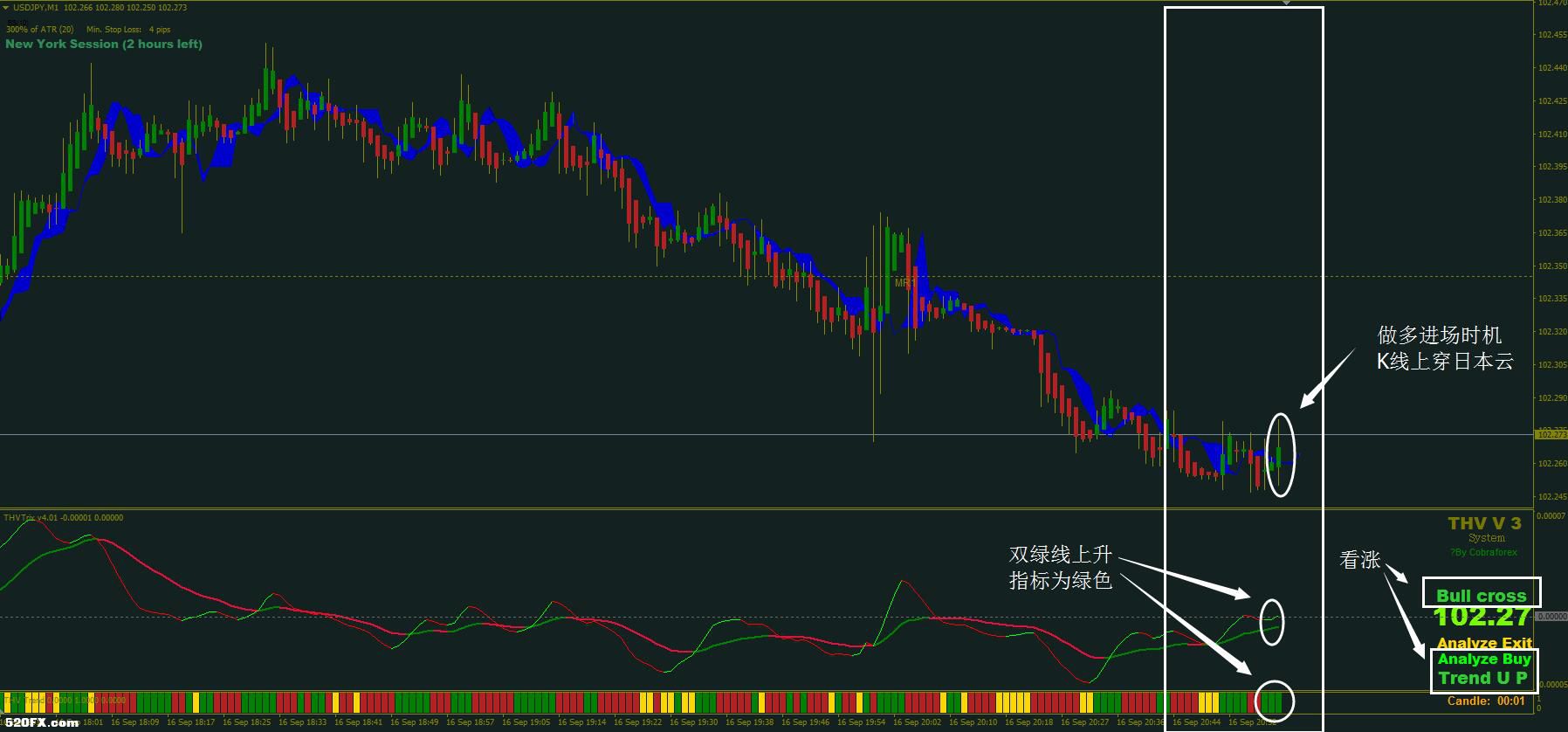1568x732 pixels.
Task: Click the OHLC values '102.266 102.280 102.250 102.273'
Action: click(x=126, y=7)
